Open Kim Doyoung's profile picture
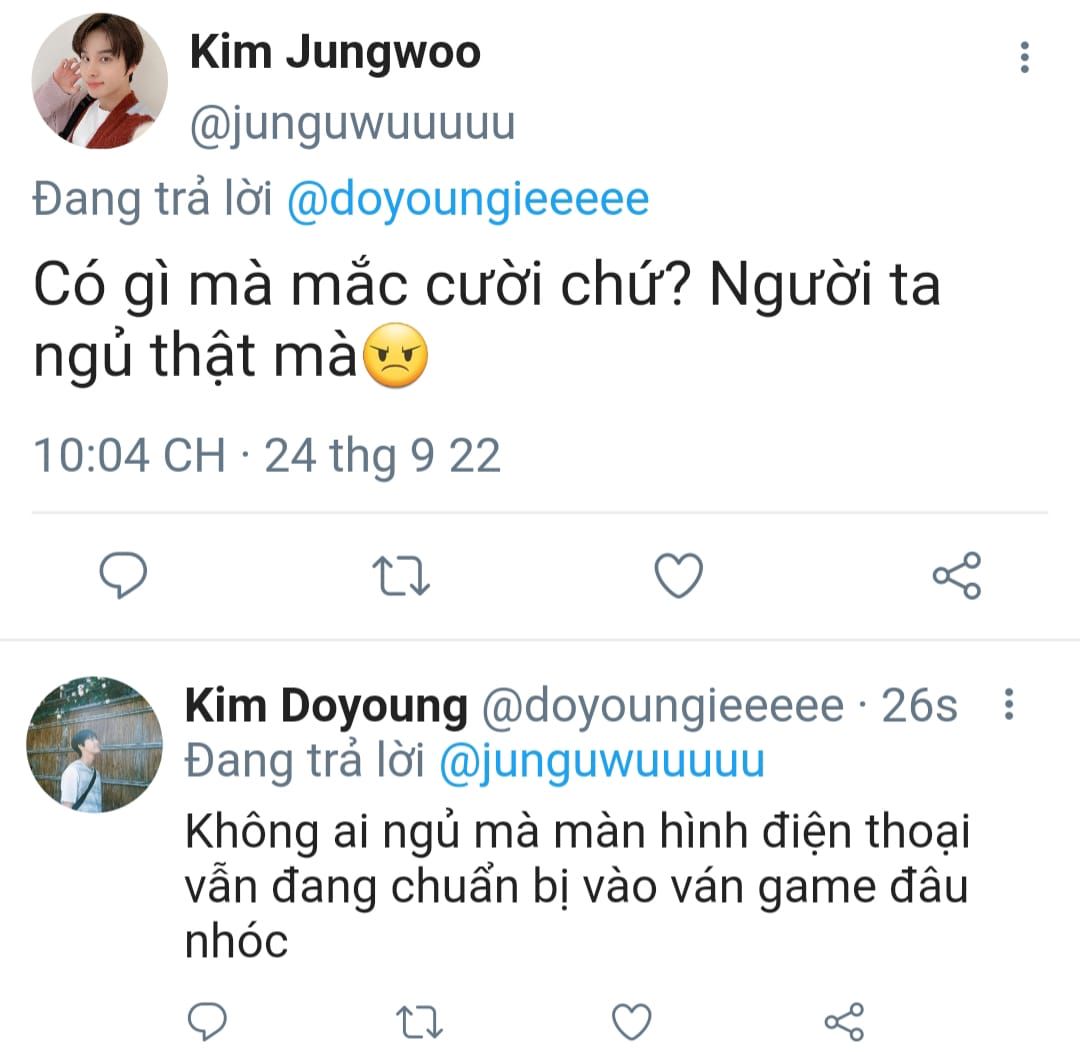This screenshot has height=1052, width=1080. pyautogui.click(x=95, y=744)
